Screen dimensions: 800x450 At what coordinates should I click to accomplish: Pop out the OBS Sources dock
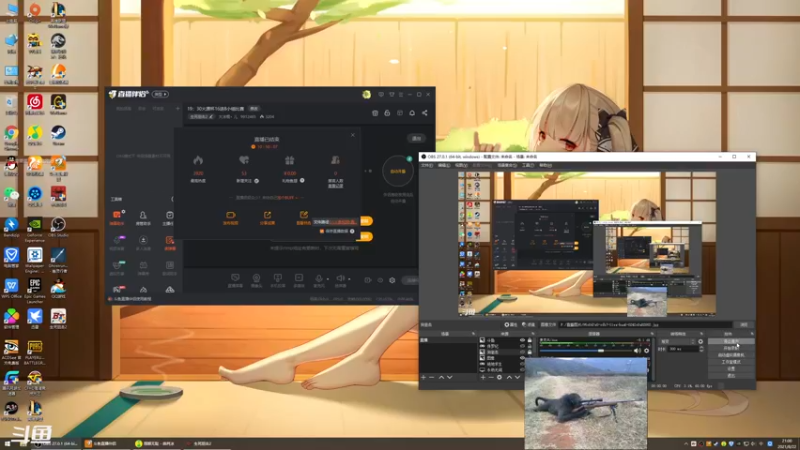coord(533,334)
